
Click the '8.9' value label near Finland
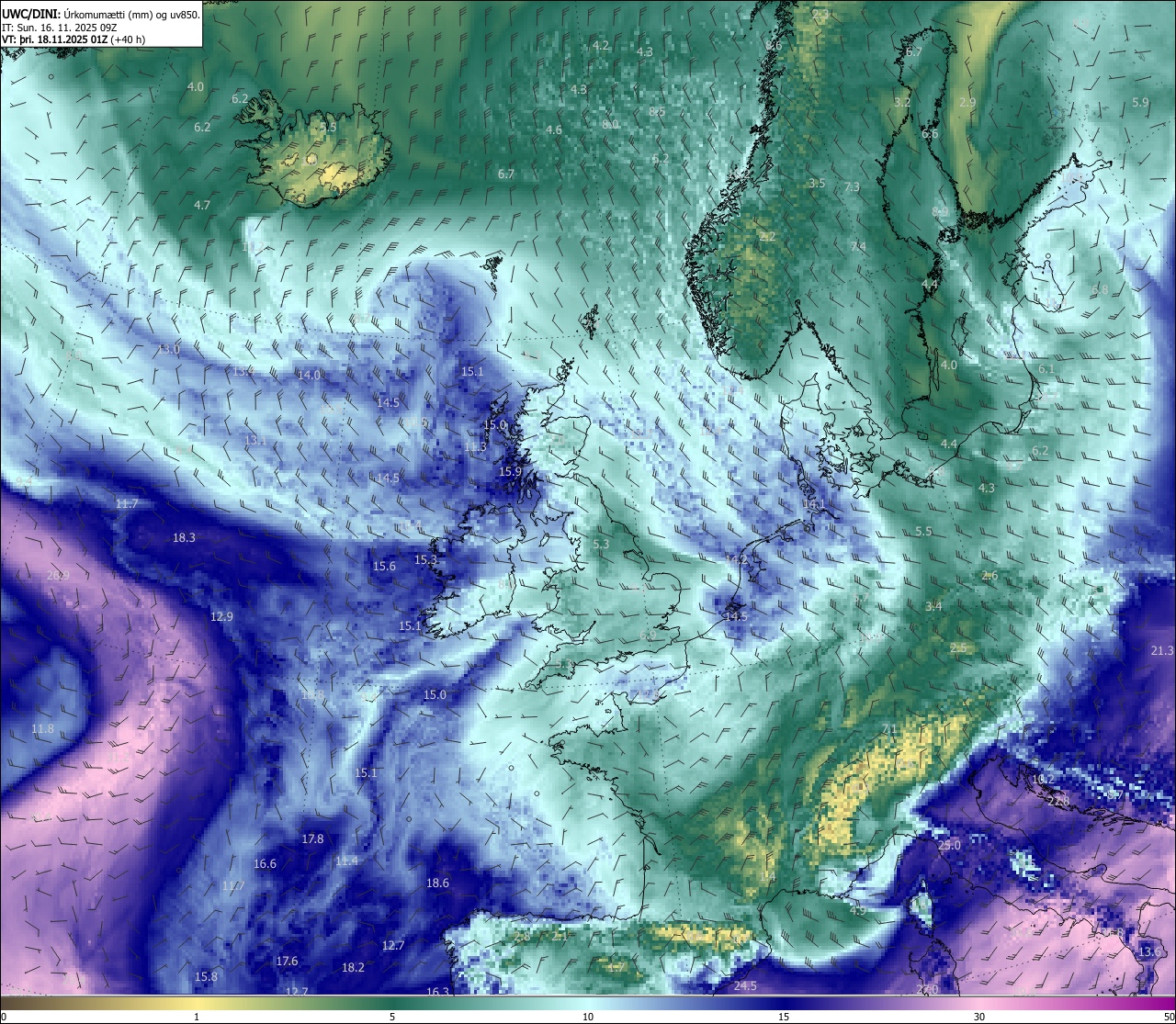pos(940,212)
